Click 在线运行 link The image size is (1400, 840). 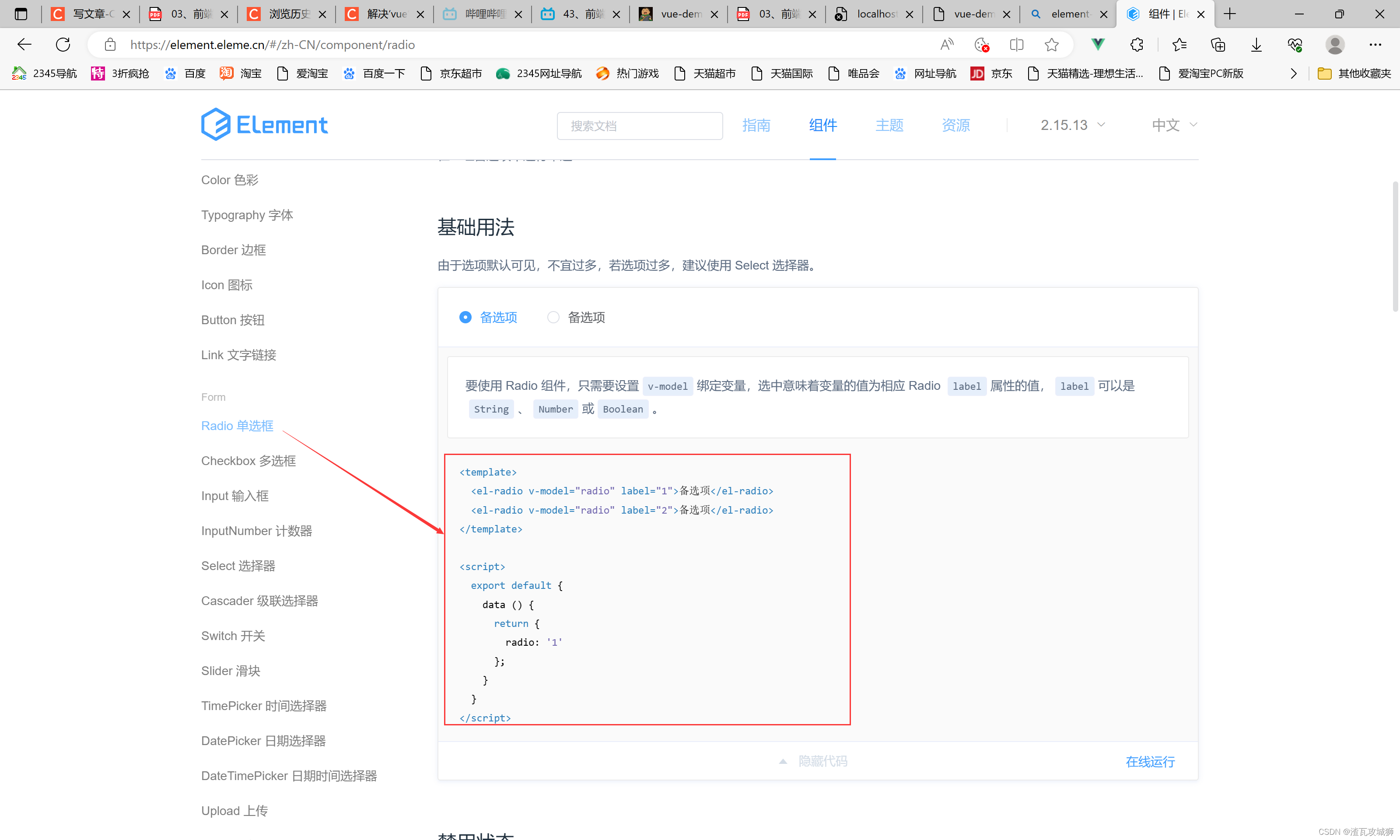1150,762
